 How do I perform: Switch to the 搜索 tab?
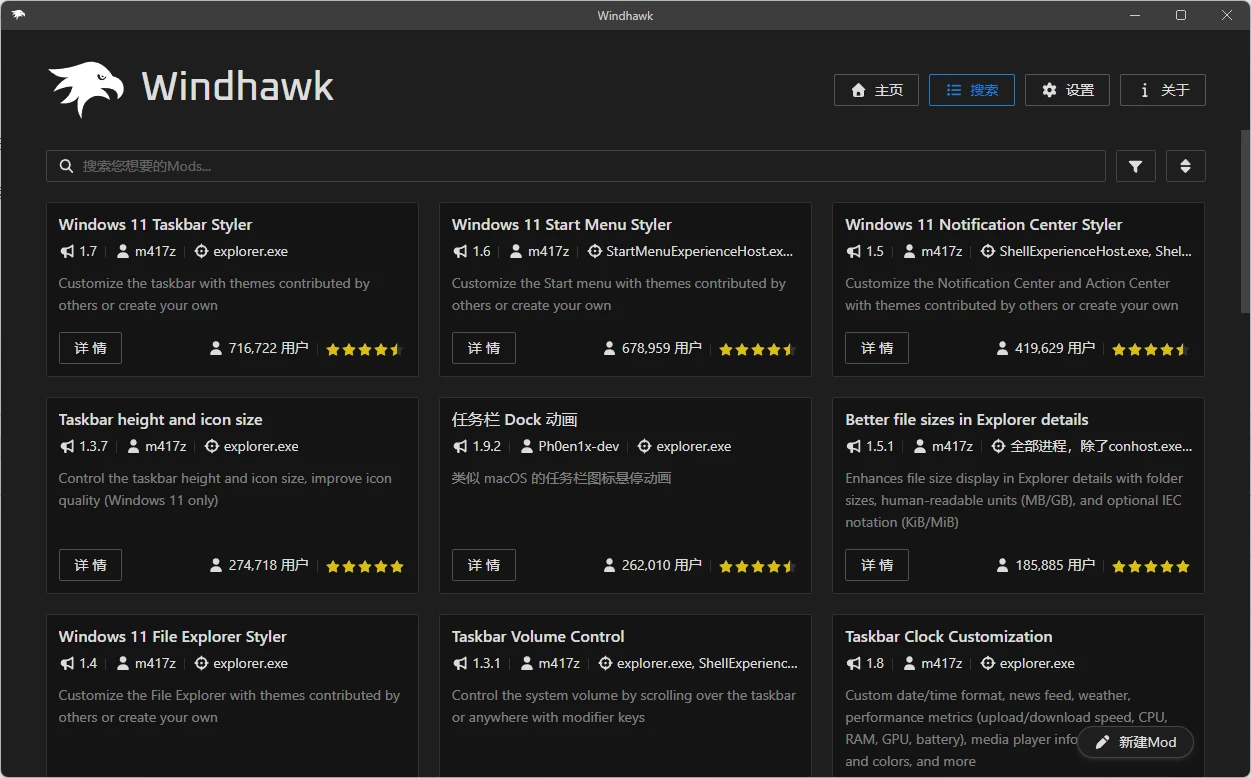[x=971, y=90]
